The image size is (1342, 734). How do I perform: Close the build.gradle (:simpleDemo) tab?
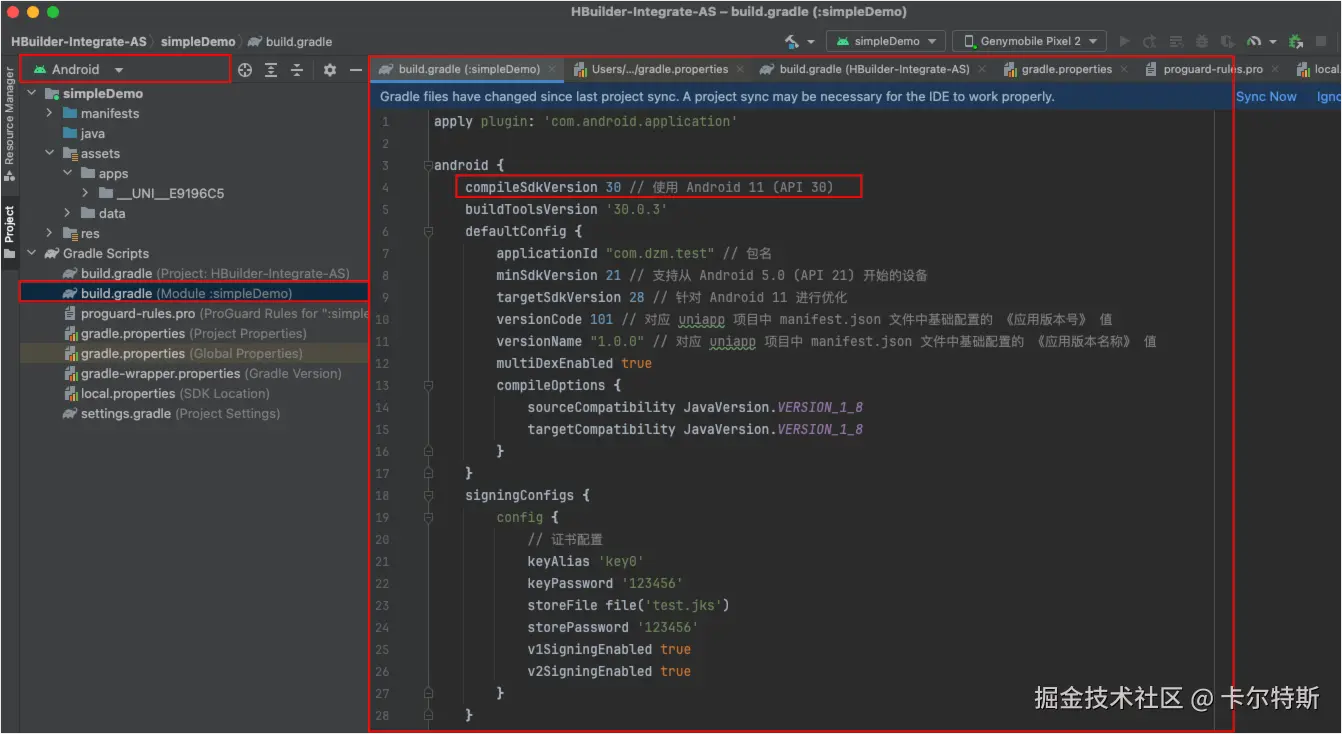pyautogui.click(x=552, y=70)
